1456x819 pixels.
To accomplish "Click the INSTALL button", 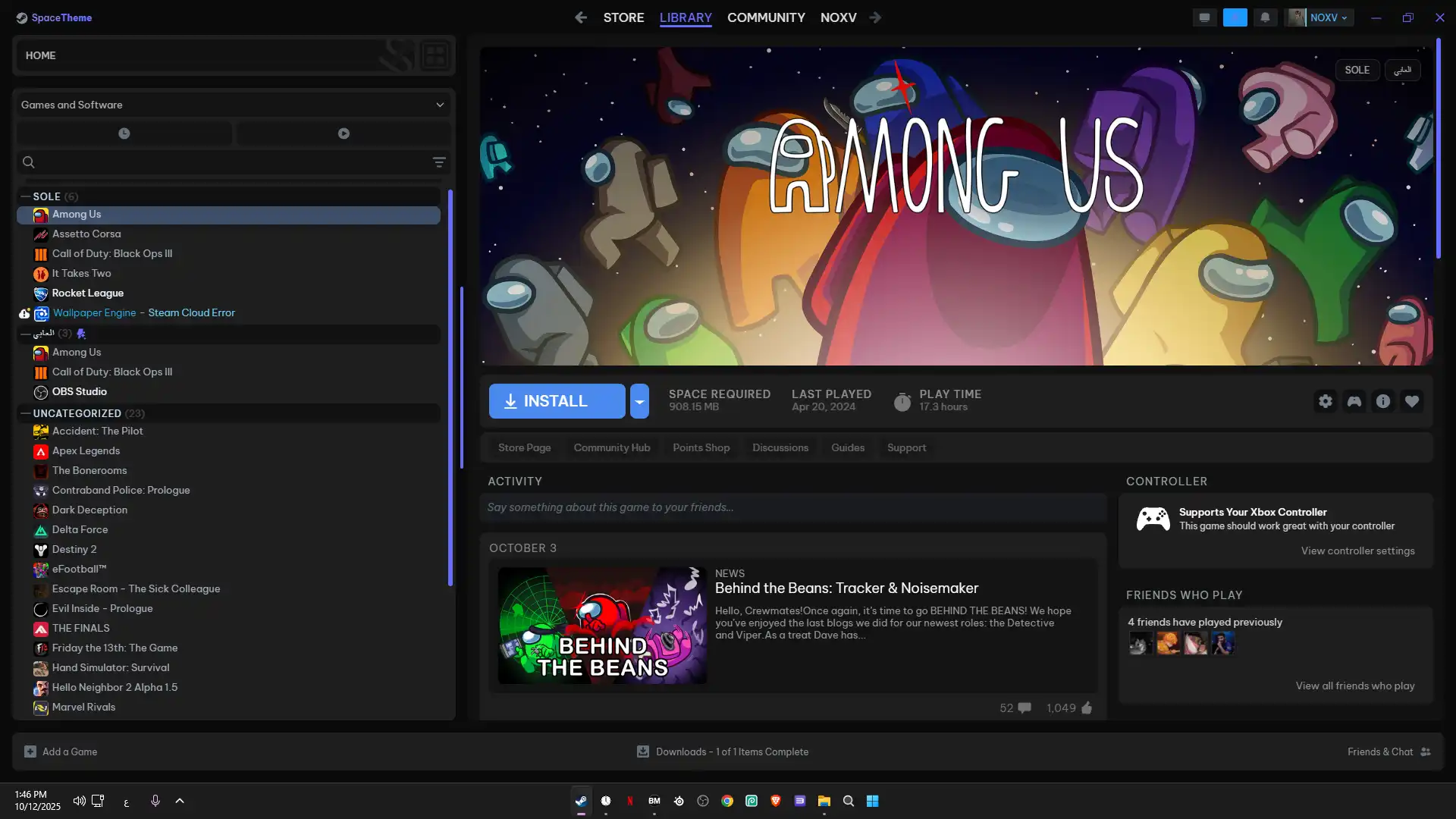I will [557, 401].
